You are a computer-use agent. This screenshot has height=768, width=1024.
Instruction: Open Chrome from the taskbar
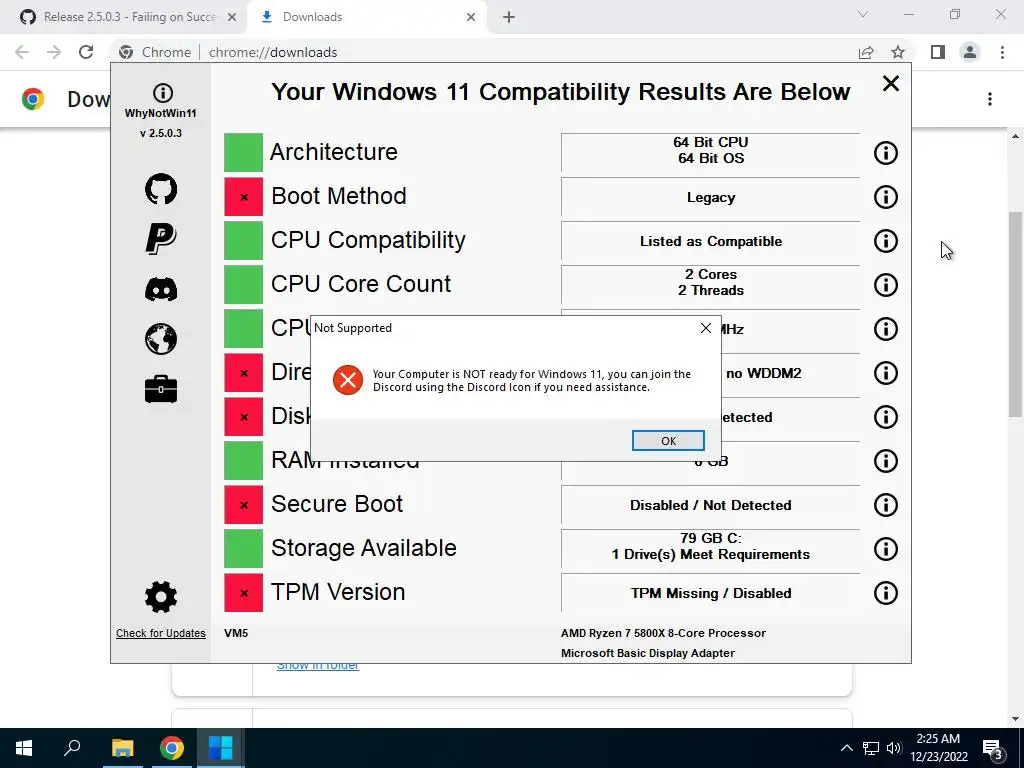[171, 748]
